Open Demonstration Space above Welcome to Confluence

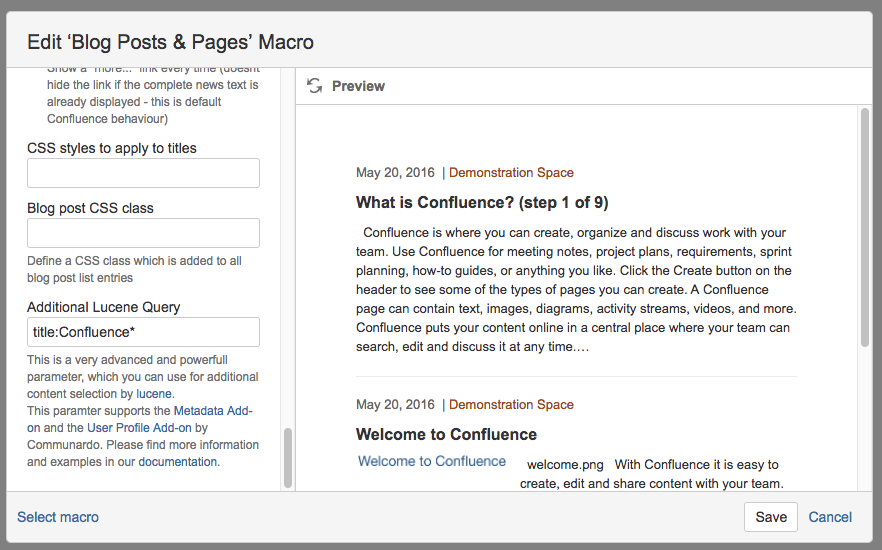[511, 405]
